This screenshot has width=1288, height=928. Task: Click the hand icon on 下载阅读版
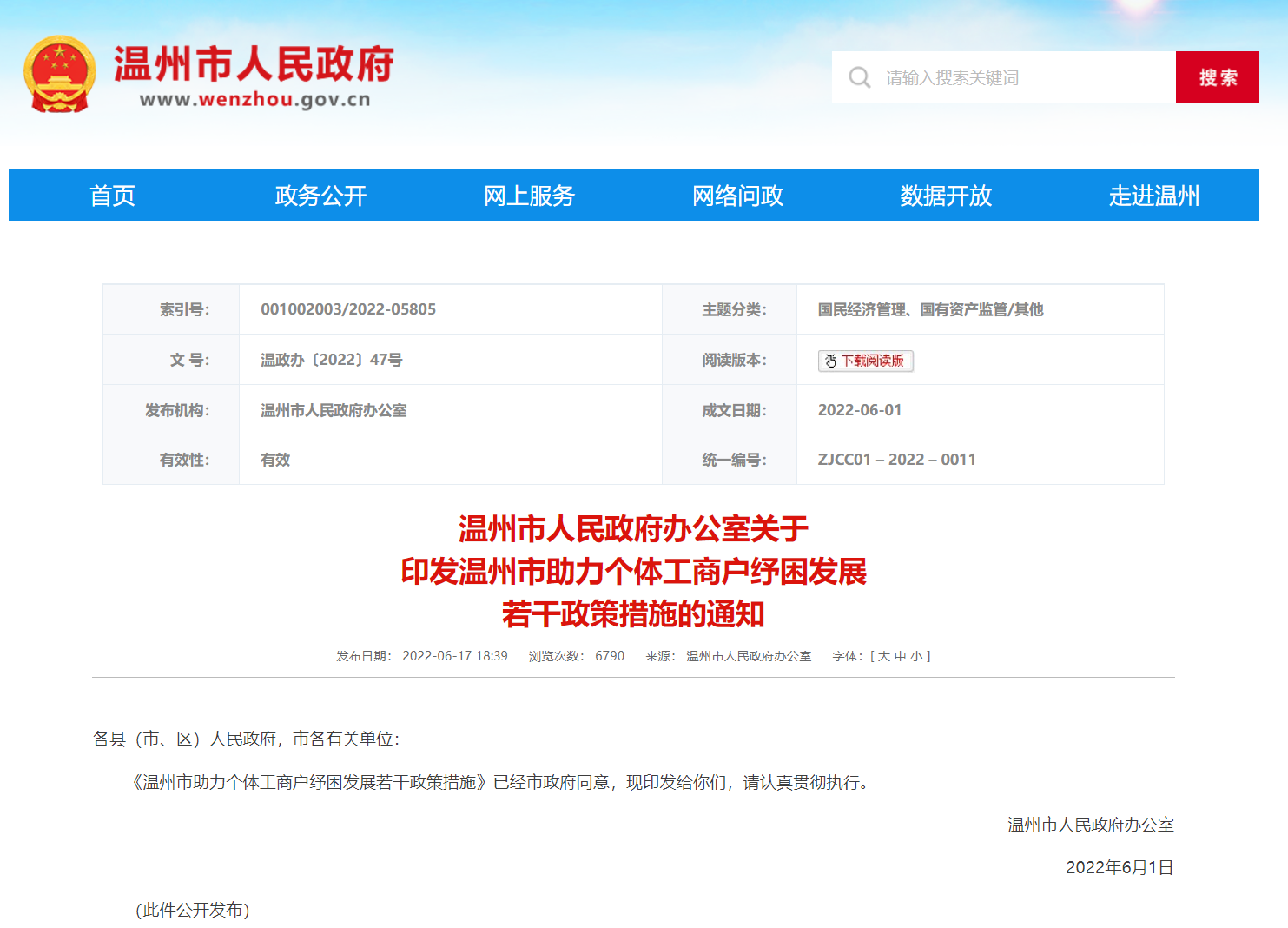pos(830,361)
